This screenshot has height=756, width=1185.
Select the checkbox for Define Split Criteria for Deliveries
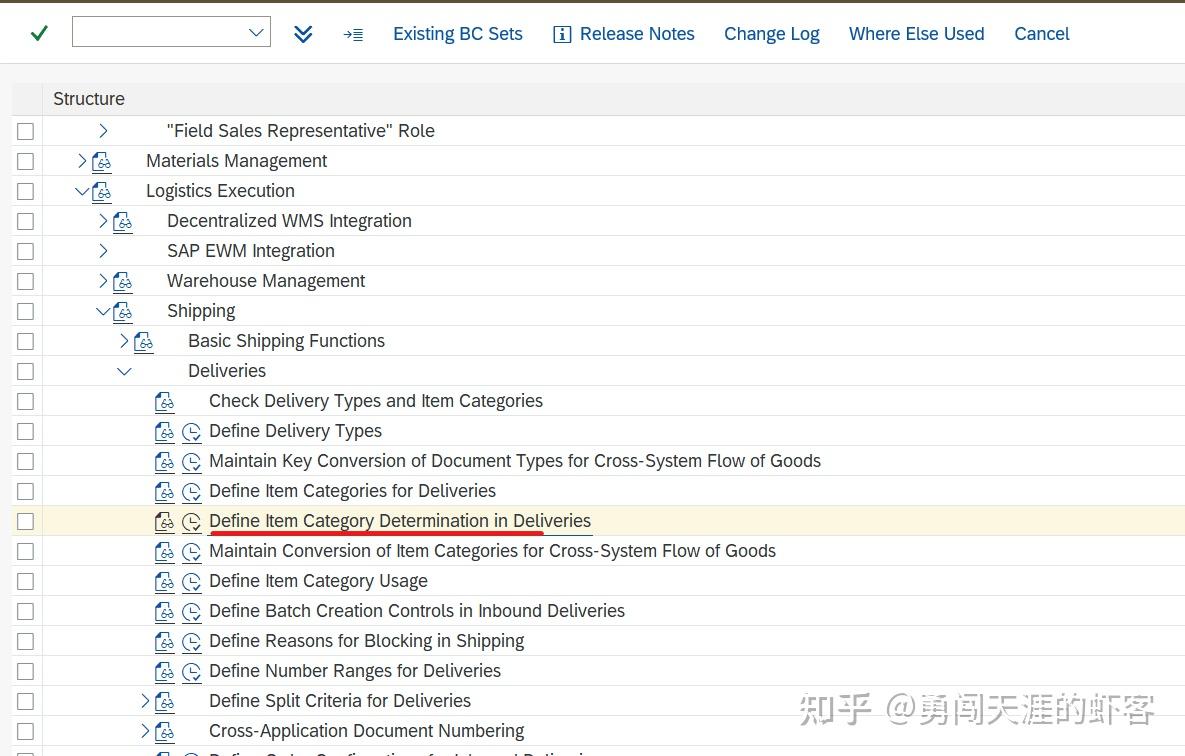[25, 701]
